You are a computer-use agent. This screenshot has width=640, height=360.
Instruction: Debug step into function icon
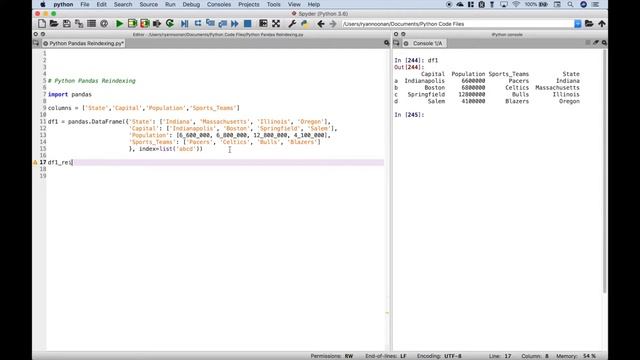210,24
